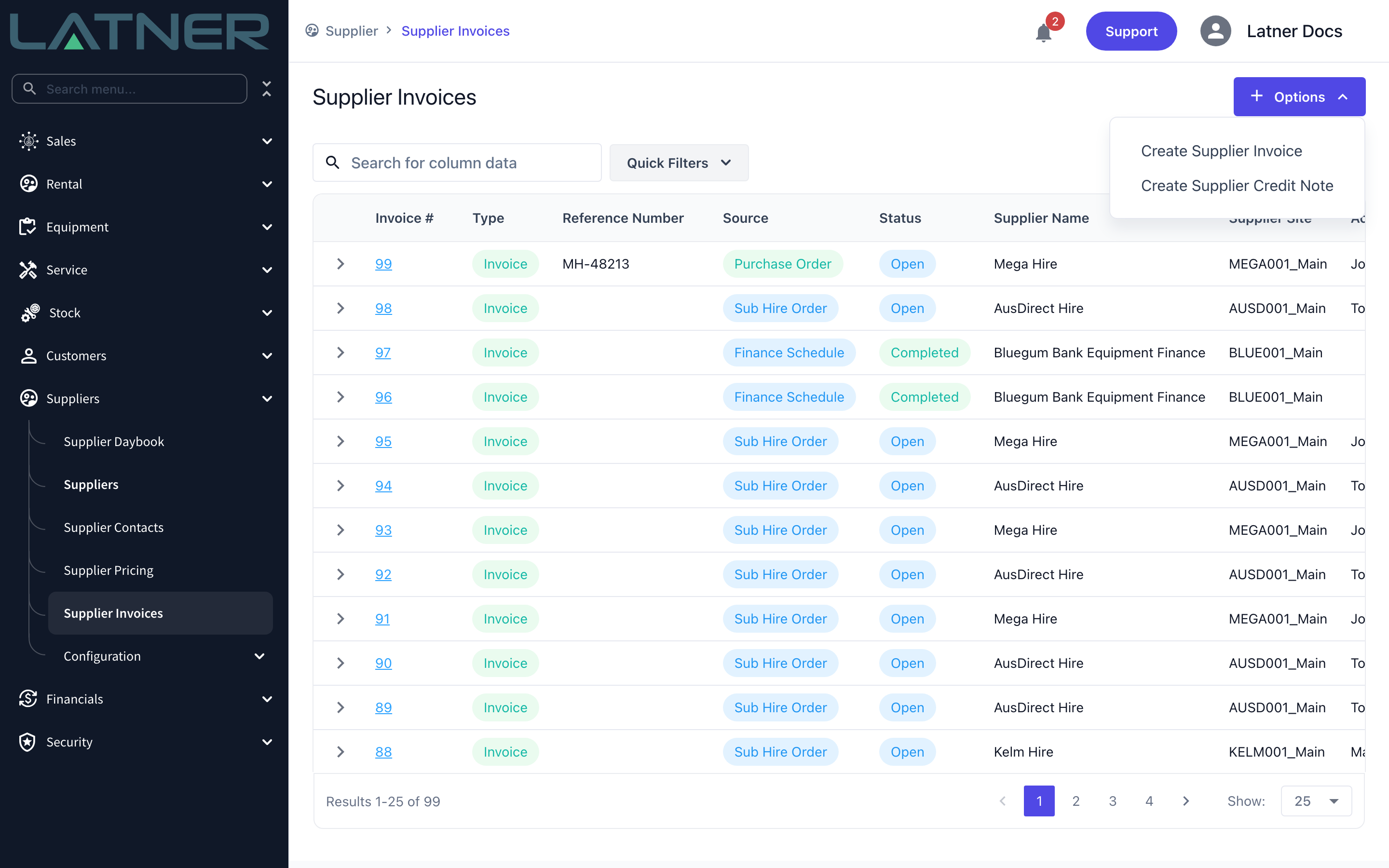Click the Reference Number column header
This screenshot has width=1389, height=868.
coord(623,218)
